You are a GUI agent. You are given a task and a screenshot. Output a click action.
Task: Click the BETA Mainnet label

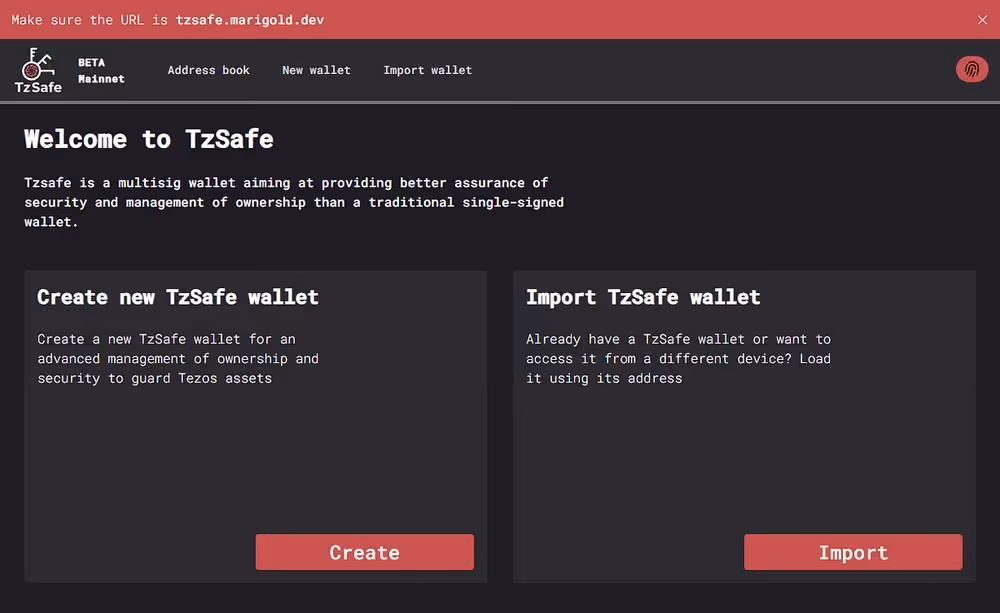click(x=100, y=70)
